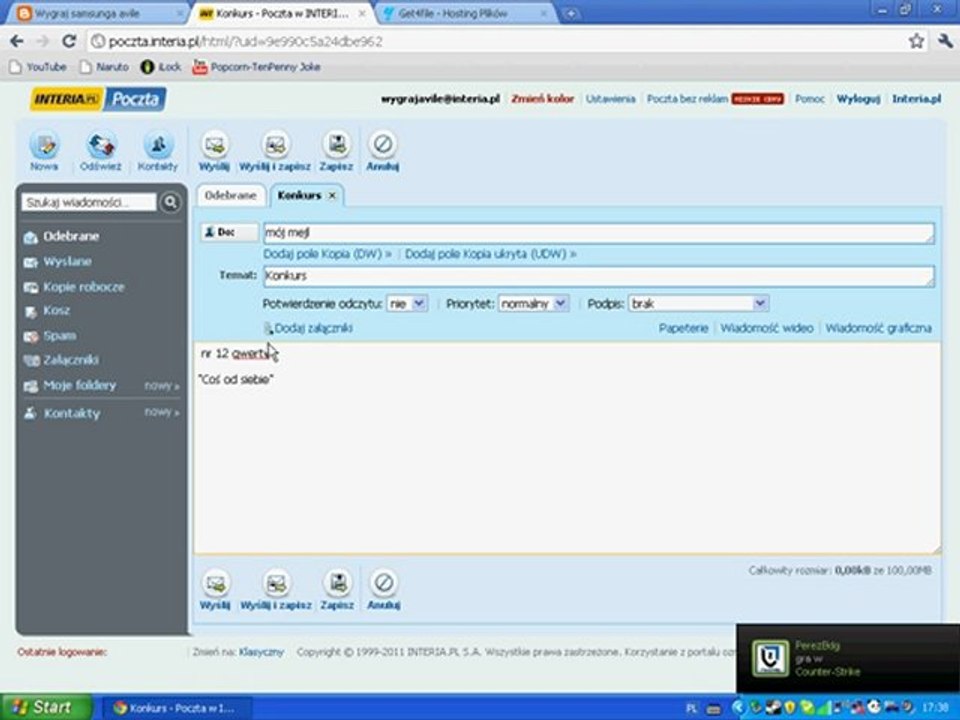Open the Naruto bookmark
This screenshot has width=960, height=720.
coord(104,67)
